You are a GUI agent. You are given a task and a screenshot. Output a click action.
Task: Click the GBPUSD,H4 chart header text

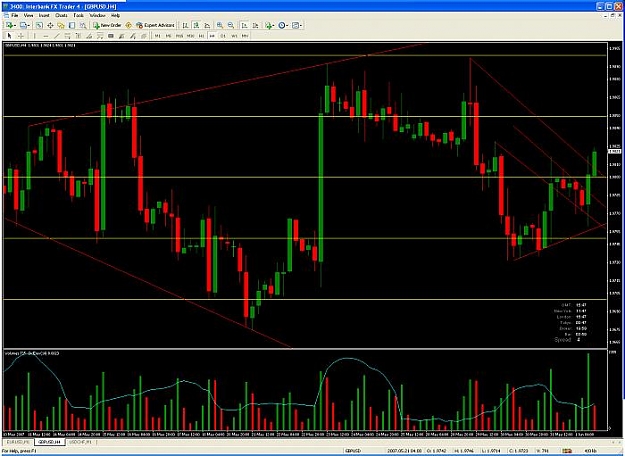[x=40, y=45]
